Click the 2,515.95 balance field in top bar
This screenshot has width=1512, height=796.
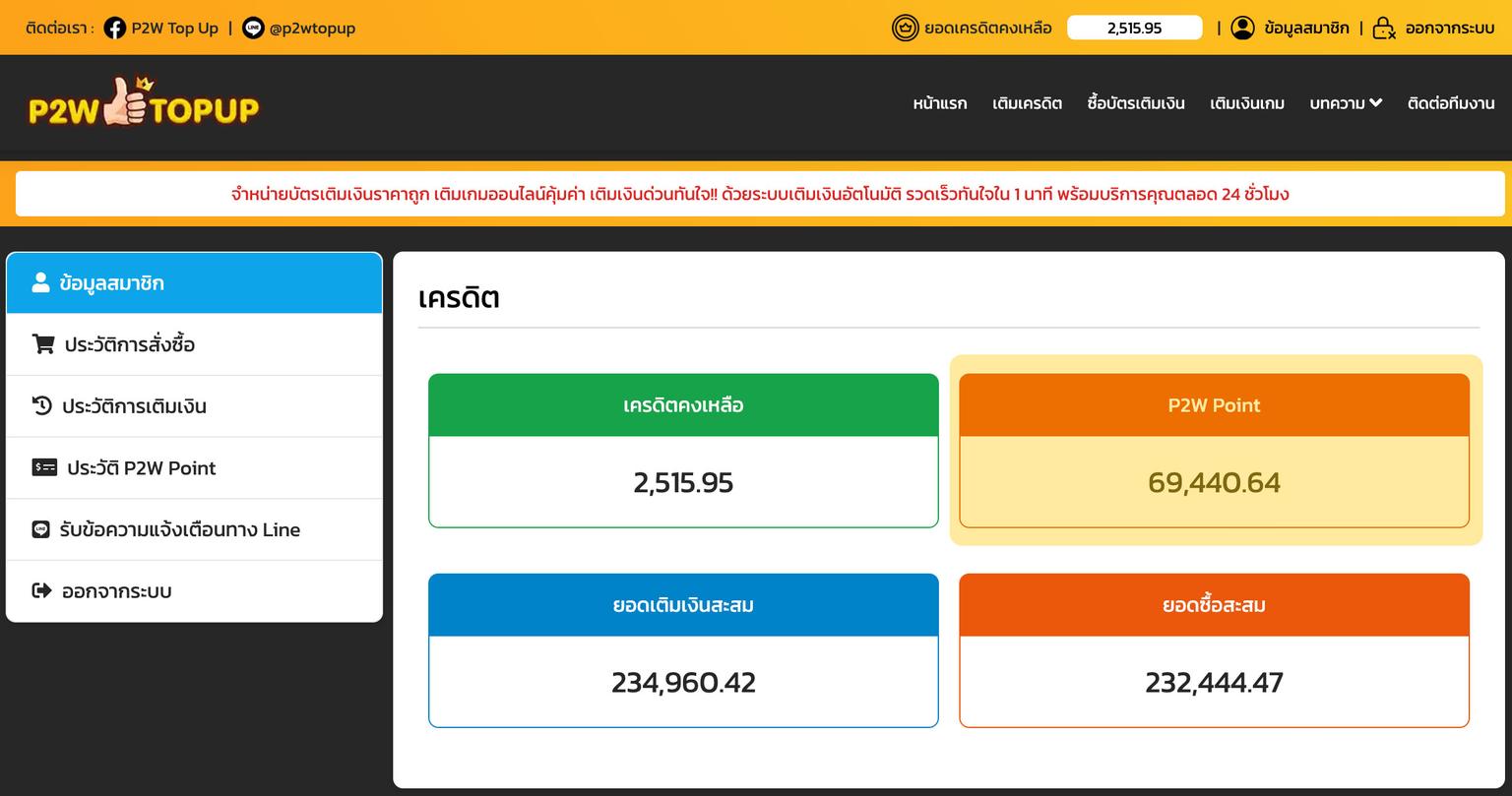click(x=1135, y=28)
